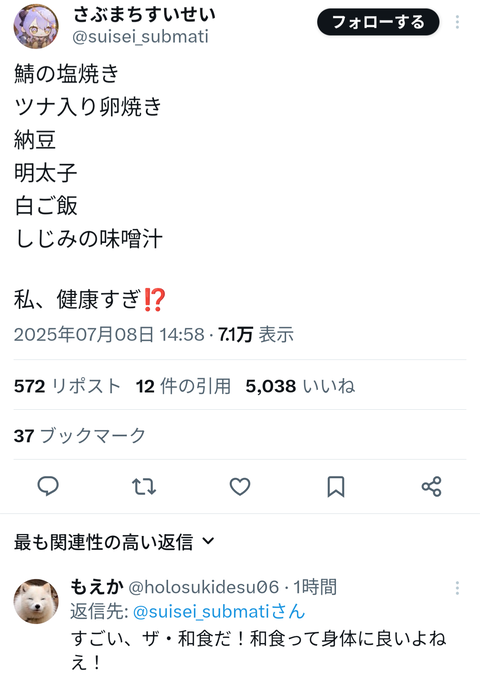
Task: Click the chevron next to 最も関連性の高い返信
Action: (x=208, y=541)
